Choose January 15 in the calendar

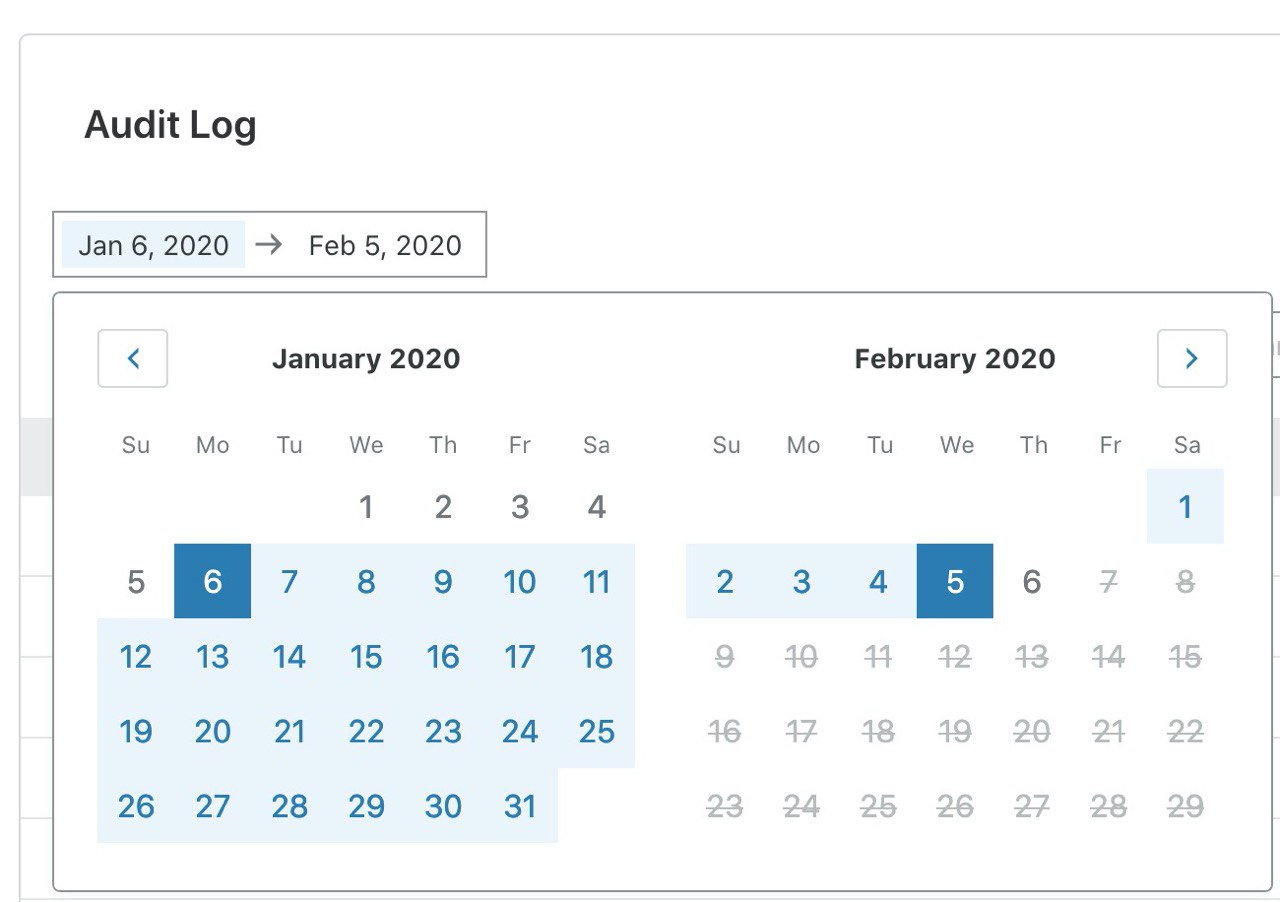366,656
